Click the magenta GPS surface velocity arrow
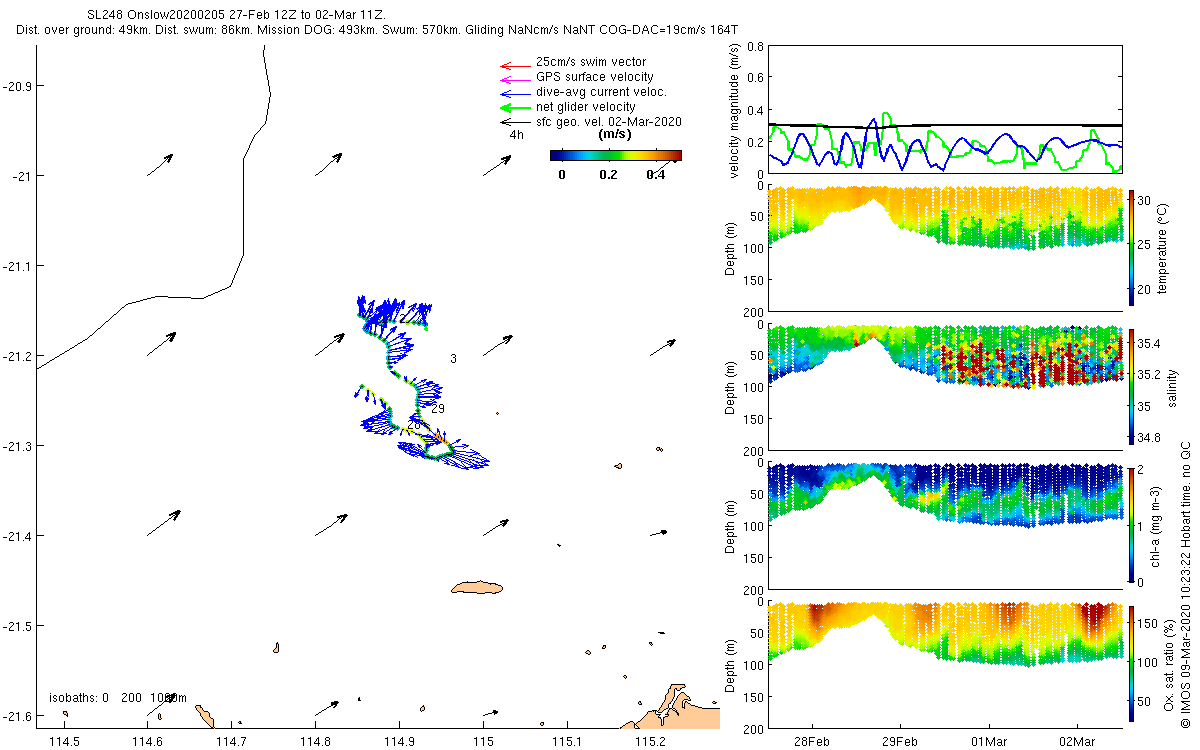The height and width of the screenshot is (750, 1200). pos(513,78)
